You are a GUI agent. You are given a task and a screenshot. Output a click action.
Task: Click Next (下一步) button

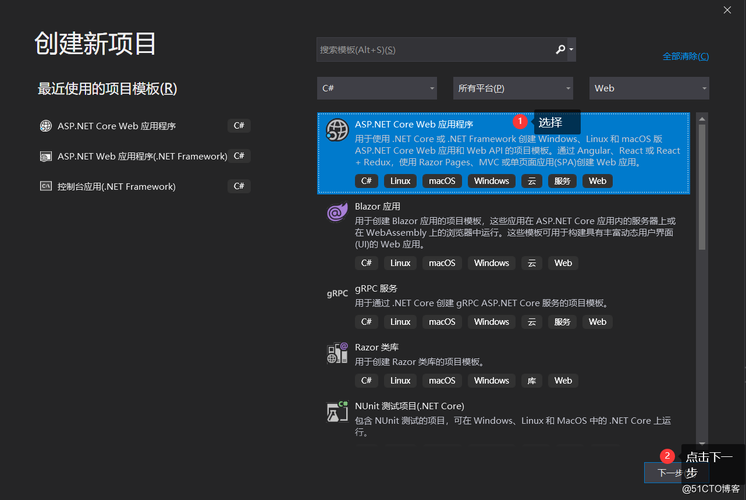pyautogui.click(x=677, y=472)
